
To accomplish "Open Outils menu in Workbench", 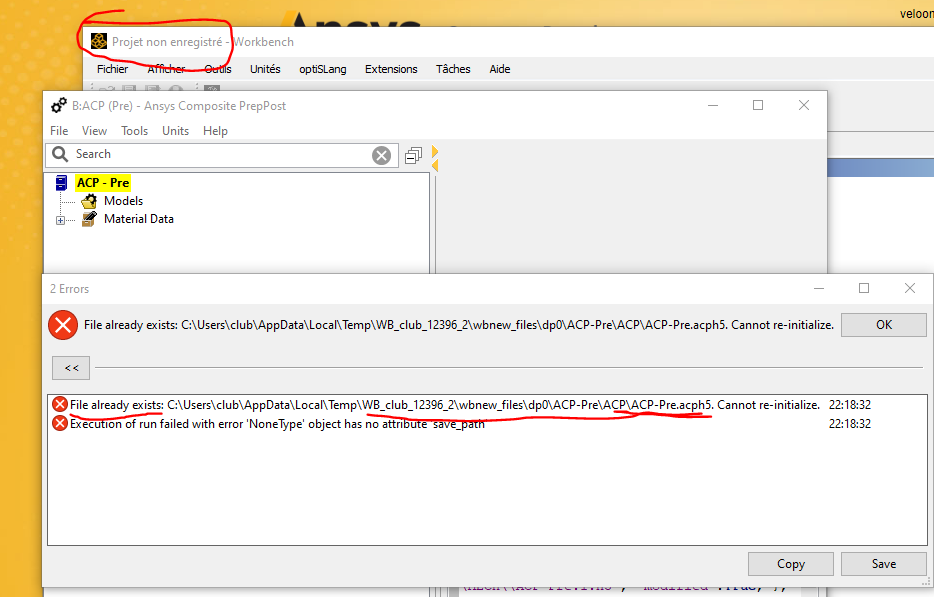I will 218,69.
